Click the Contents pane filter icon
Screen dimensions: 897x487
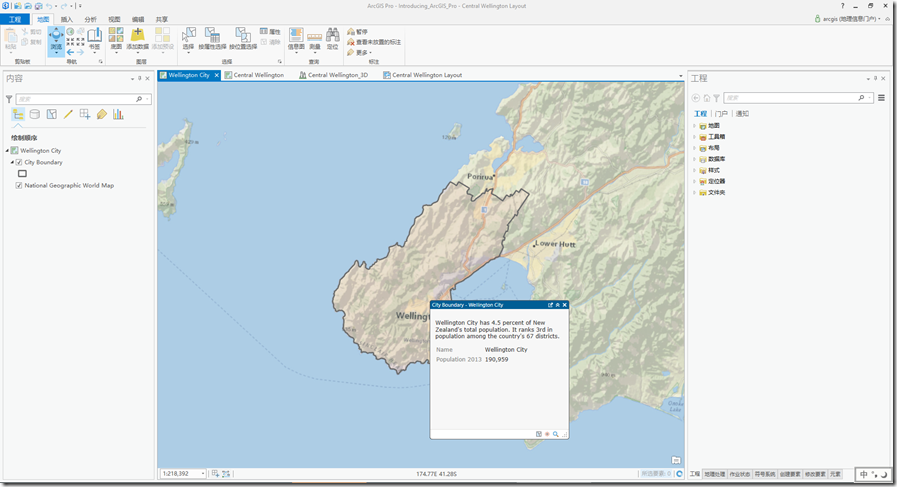(x=9, y=99)
